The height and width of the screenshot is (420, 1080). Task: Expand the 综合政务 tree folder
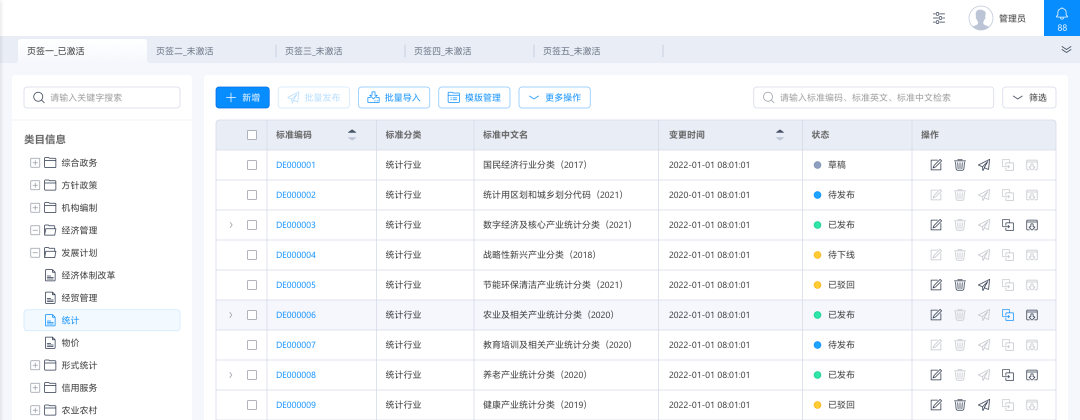tap(35, 163)
